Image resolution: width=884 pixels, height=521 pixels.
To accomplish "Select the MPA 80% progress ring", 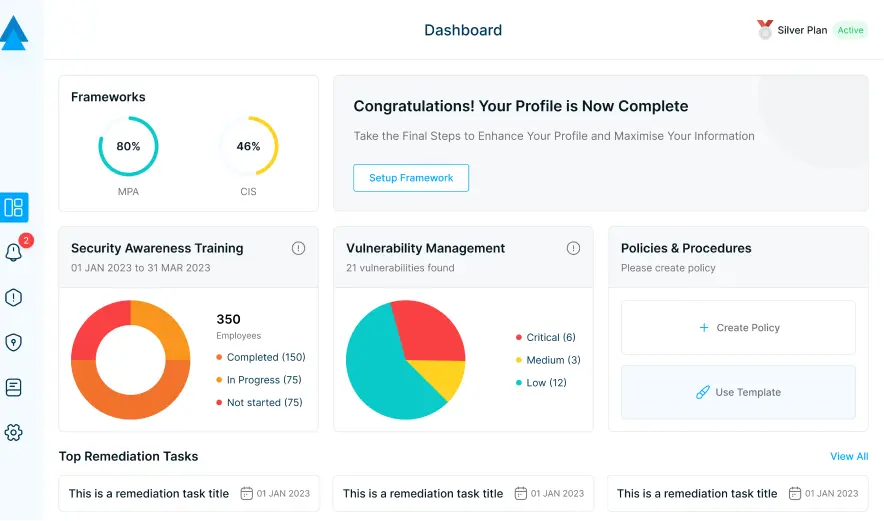I will [x=128, y=146].
